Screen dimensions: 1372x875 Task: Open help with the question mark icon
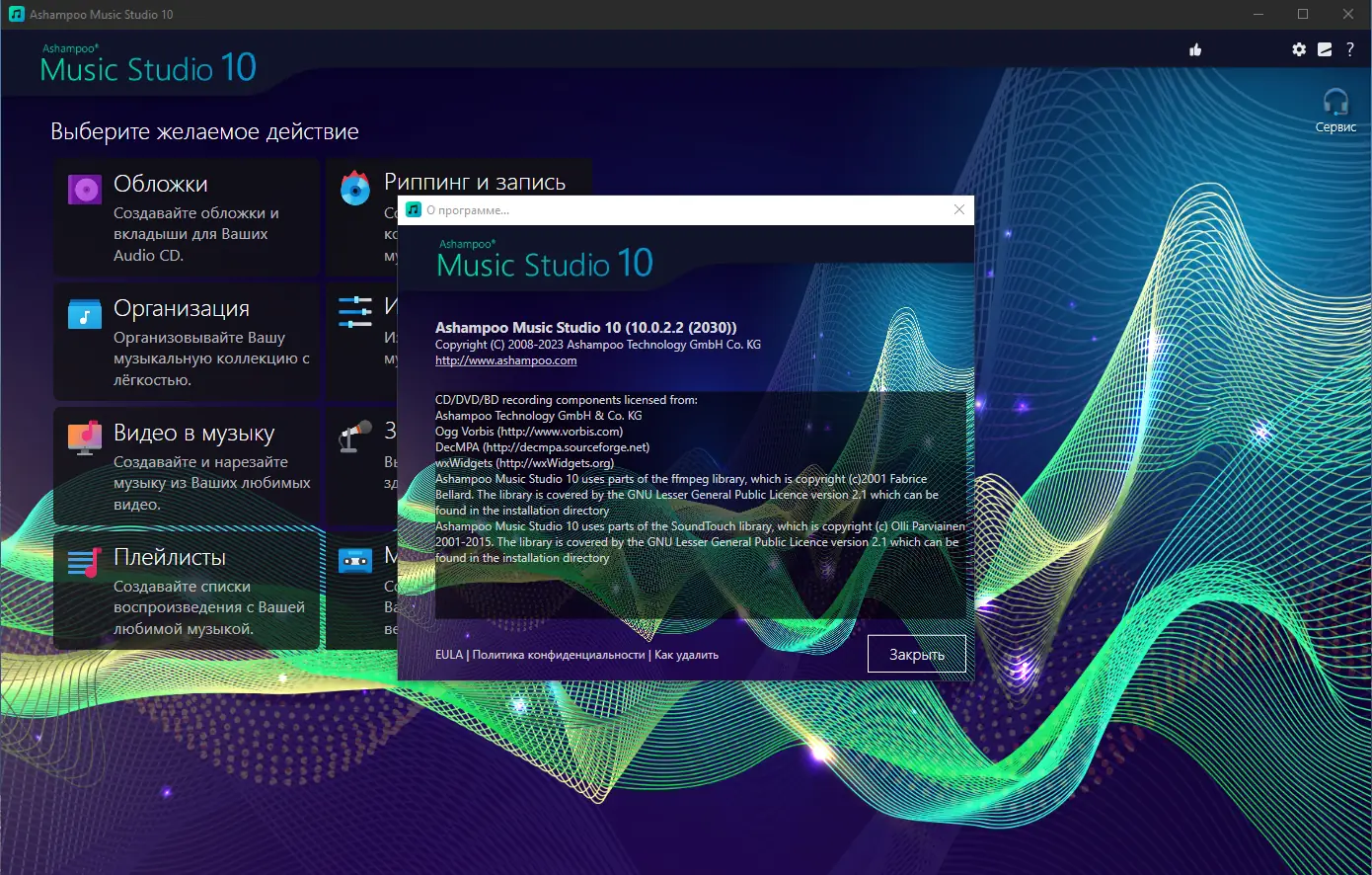pyautogui.click(x=1350, y=49)
